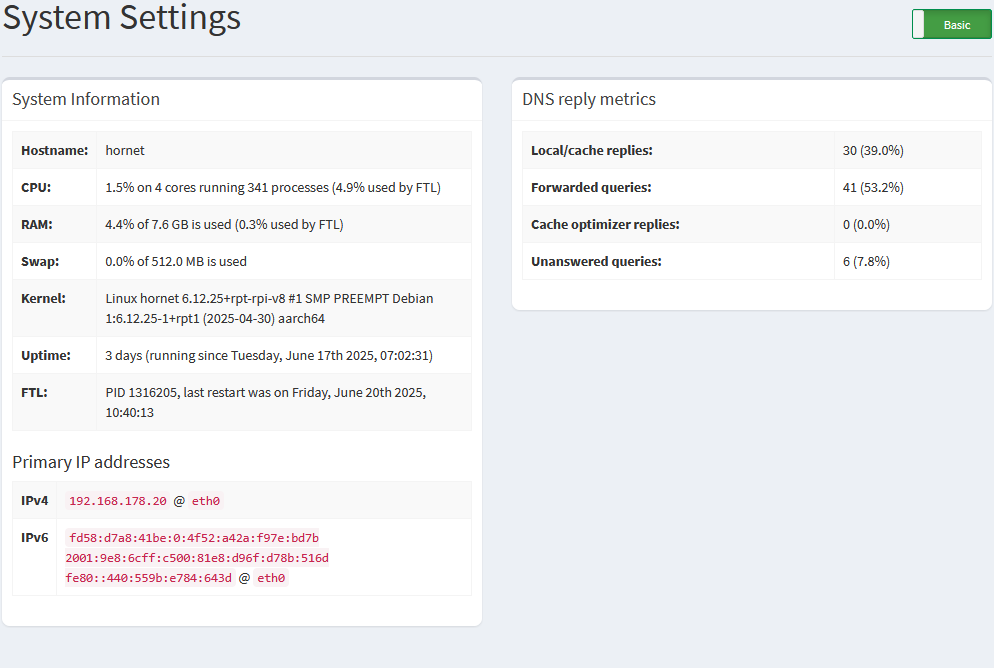
Task: Click the CPU usage value text
Action: coord(272,187)
